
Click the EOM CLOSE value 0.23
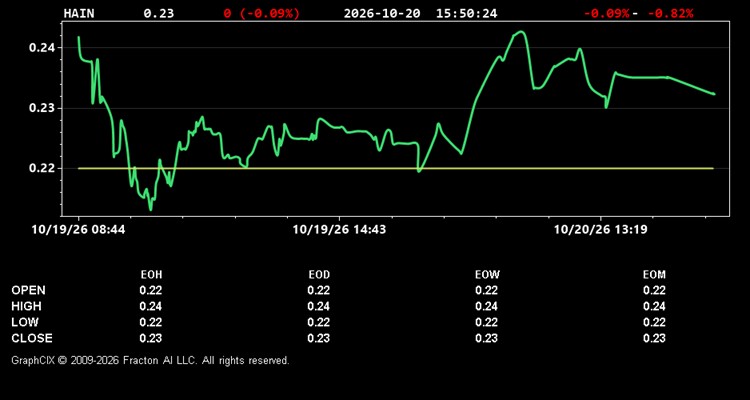click(x=654, y=338)
